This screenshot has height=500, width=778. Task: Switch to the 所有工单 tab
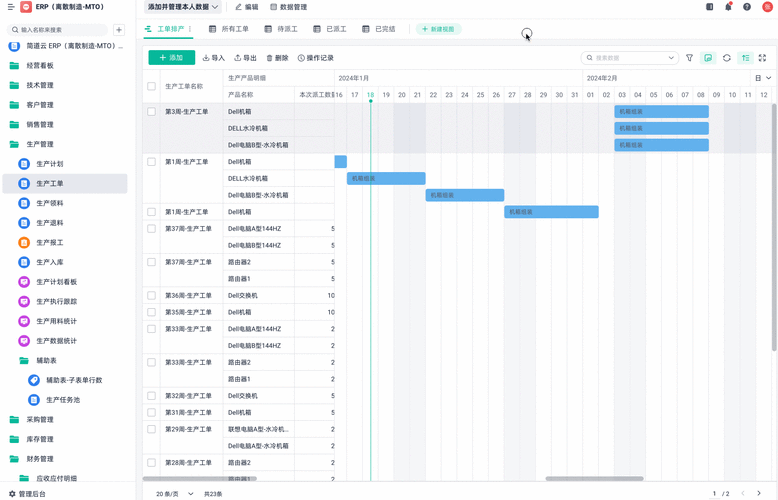point(229,29)
